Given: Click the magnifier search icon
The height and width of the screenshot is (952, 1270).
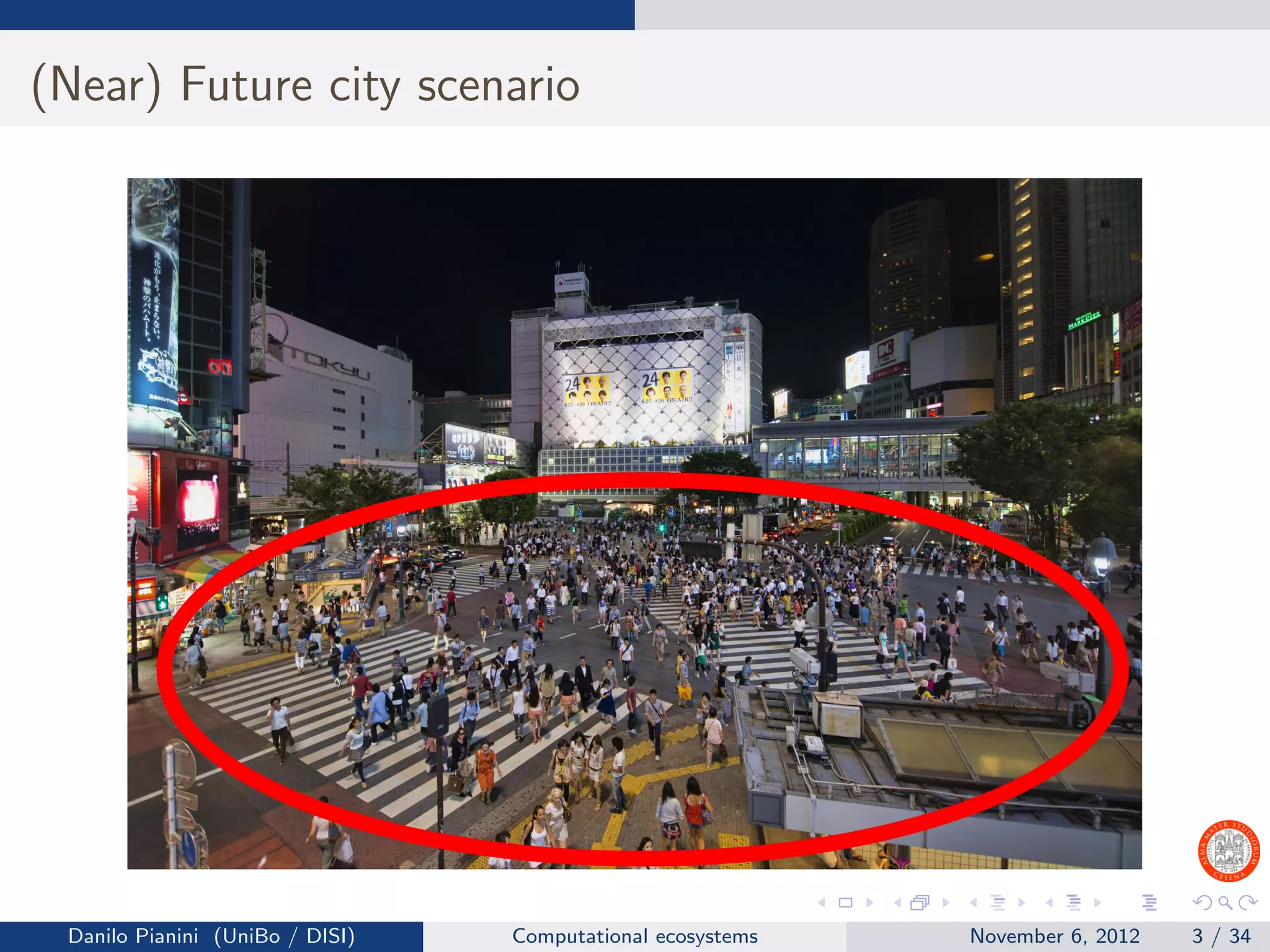Looking at the screenshot, I should coord(1225,903).
